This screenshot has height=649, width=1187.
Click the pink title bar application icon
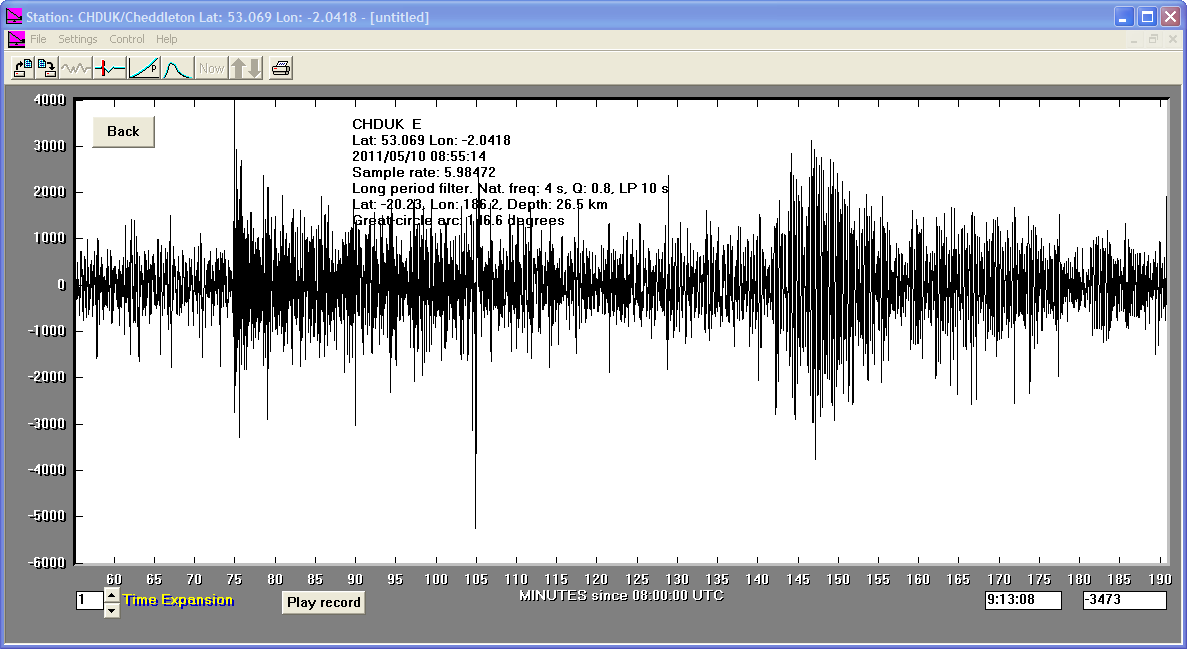point(14,17)
